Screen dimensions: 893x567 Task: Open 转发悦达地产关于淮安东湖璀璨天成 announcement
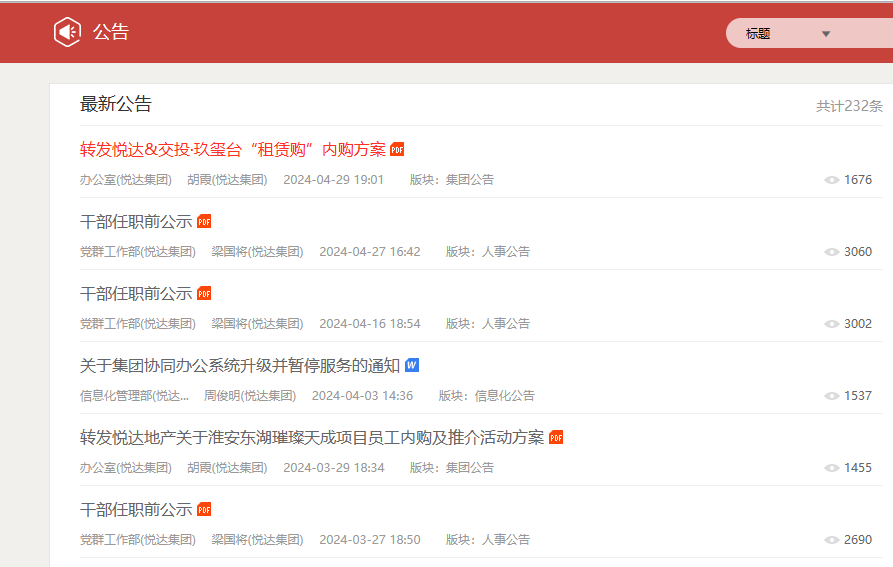pos(312,437)
